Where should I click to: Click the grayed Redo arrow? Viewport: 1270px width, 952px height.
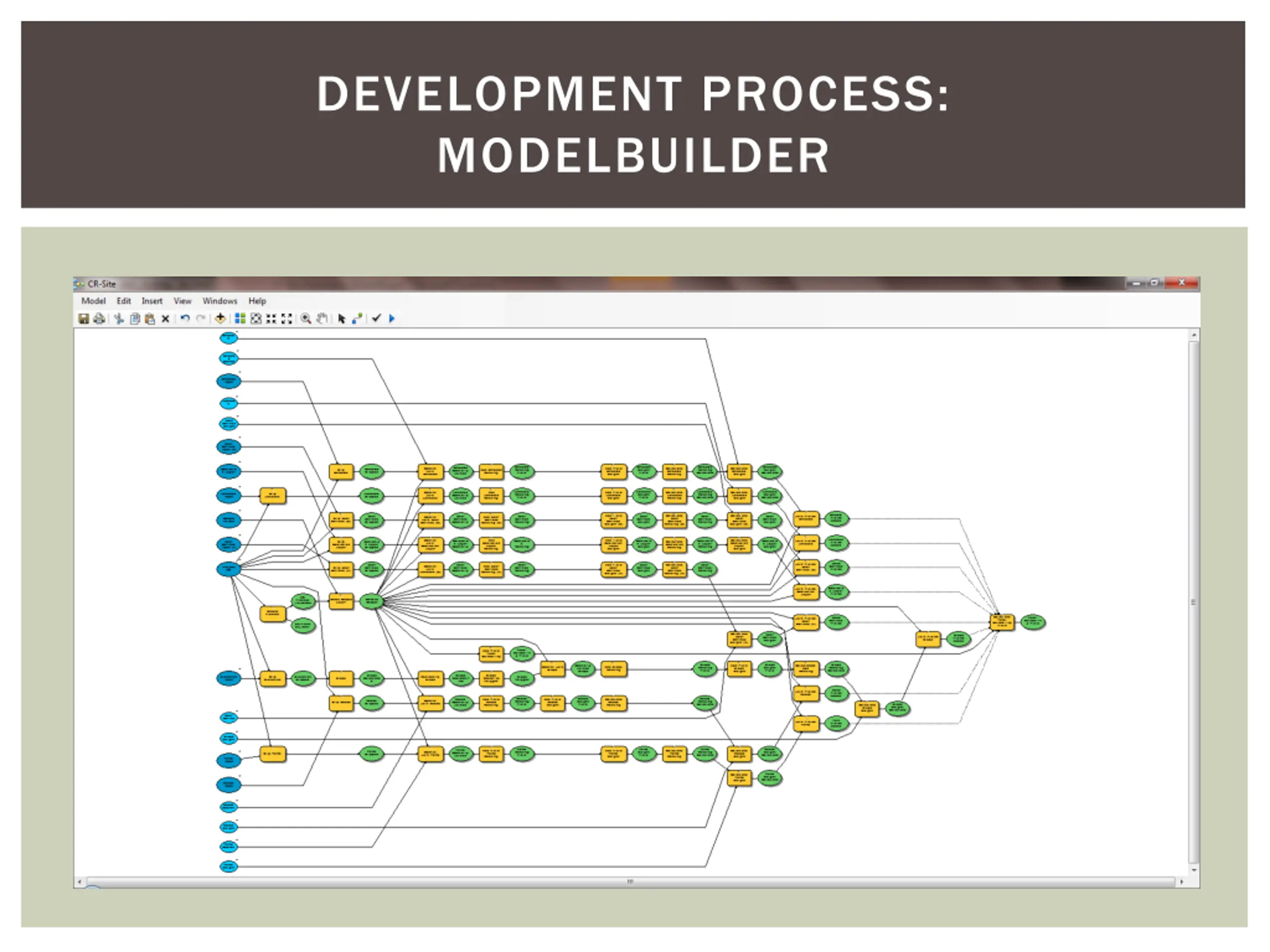coord(200,318)
